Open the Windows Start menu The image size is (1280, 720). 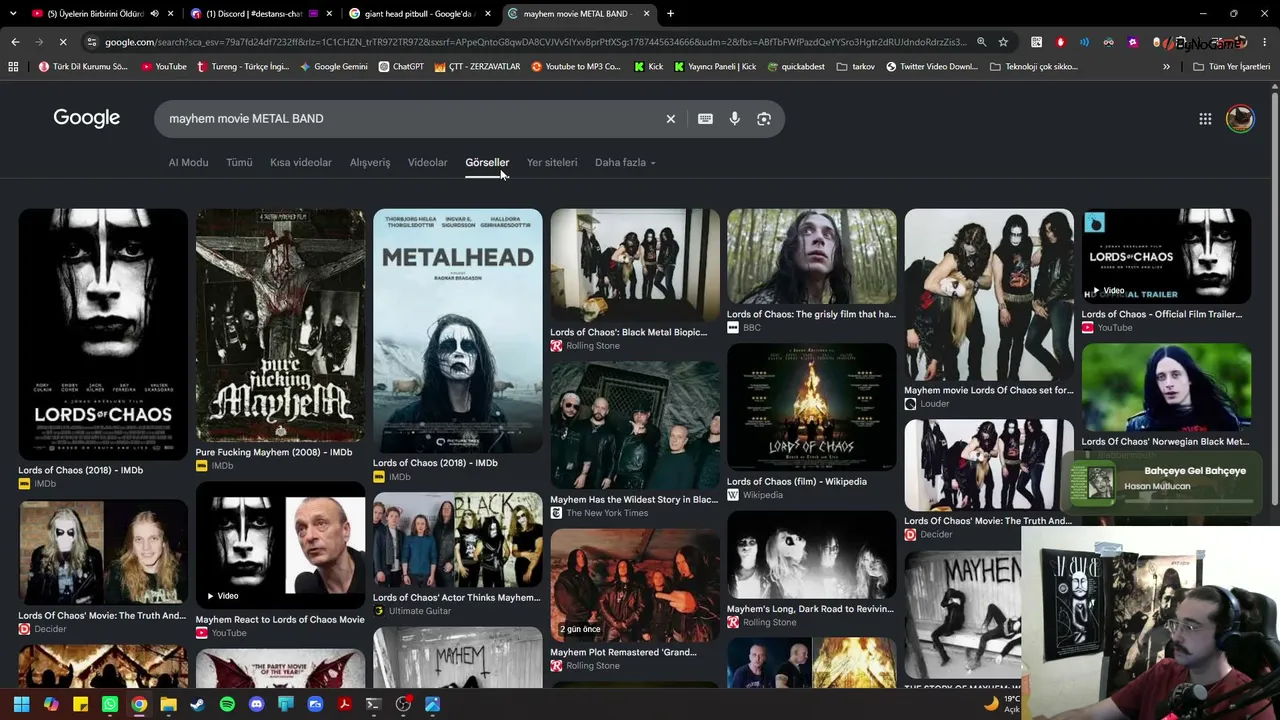21,704
